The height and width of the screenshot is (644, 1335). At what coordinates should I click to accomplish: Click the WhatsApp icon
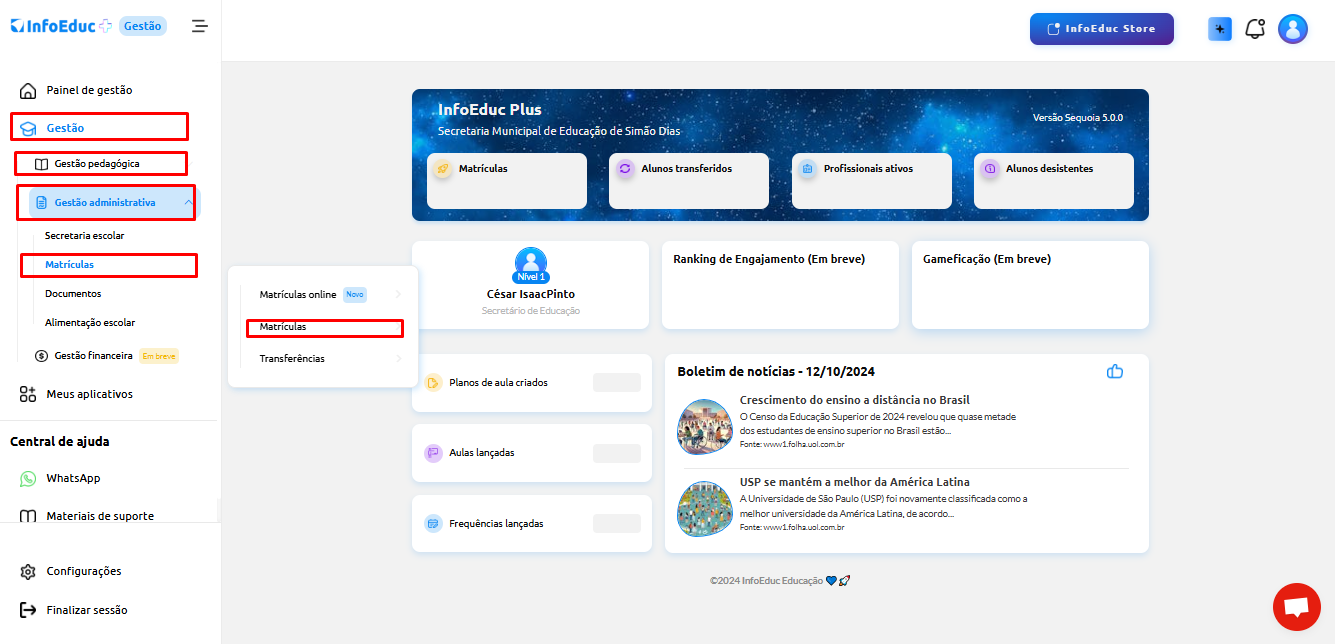coord(28,479)
